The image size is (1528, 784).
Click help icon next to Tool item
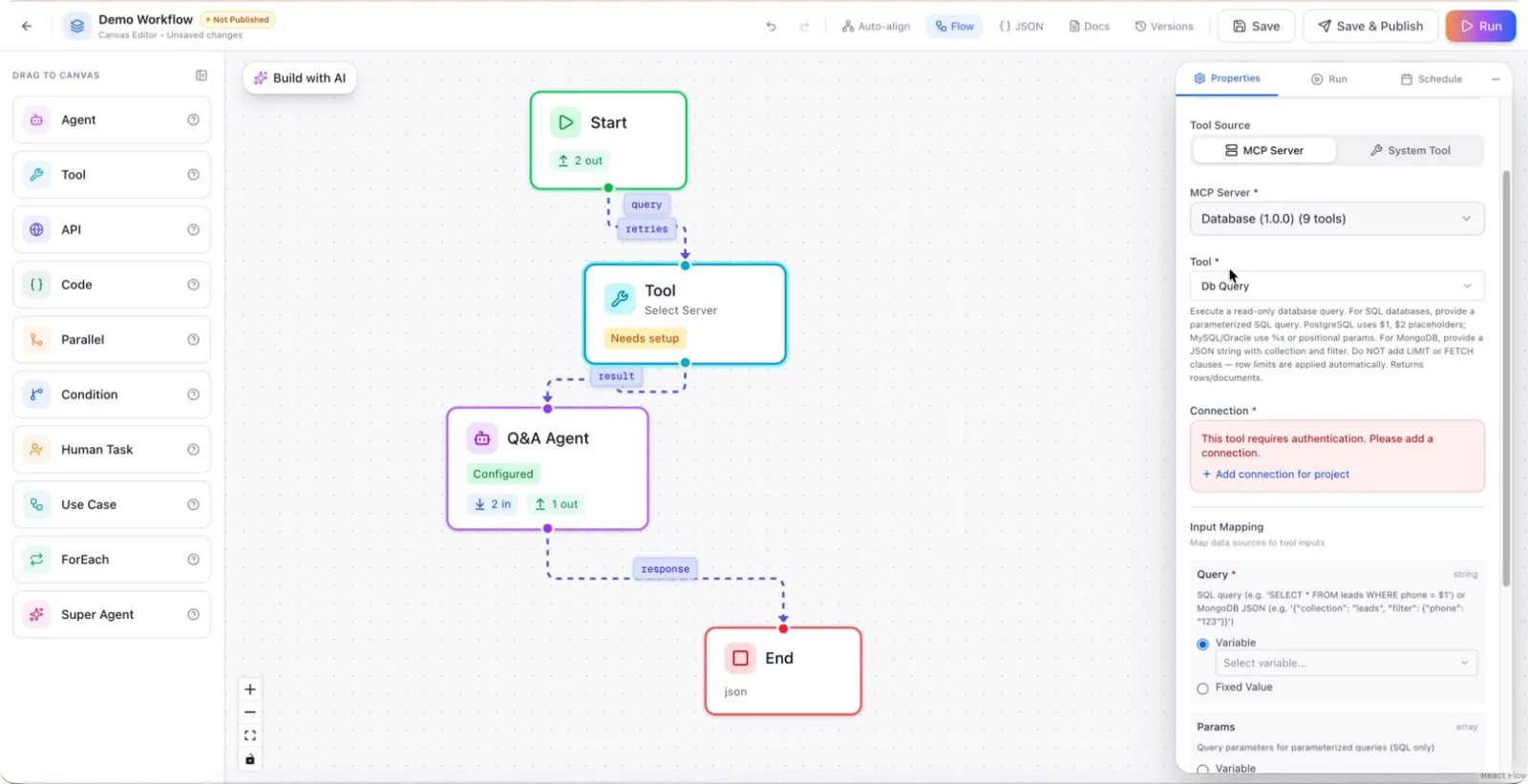tap(193, 175)
